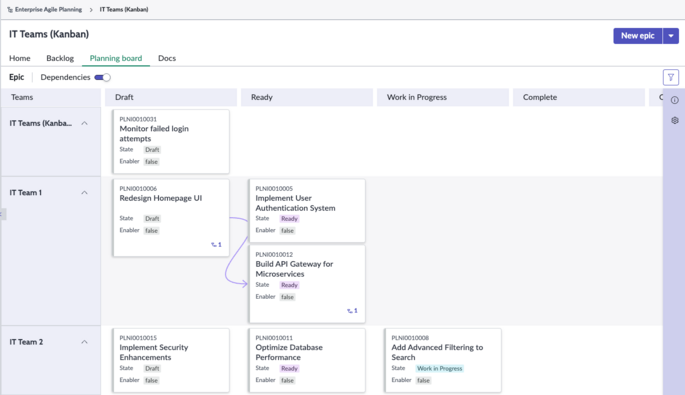The width and height of the screenshot is (685, 395).
Task: Click ID PLNI0010011 on the card
Action: pos(274,338)
